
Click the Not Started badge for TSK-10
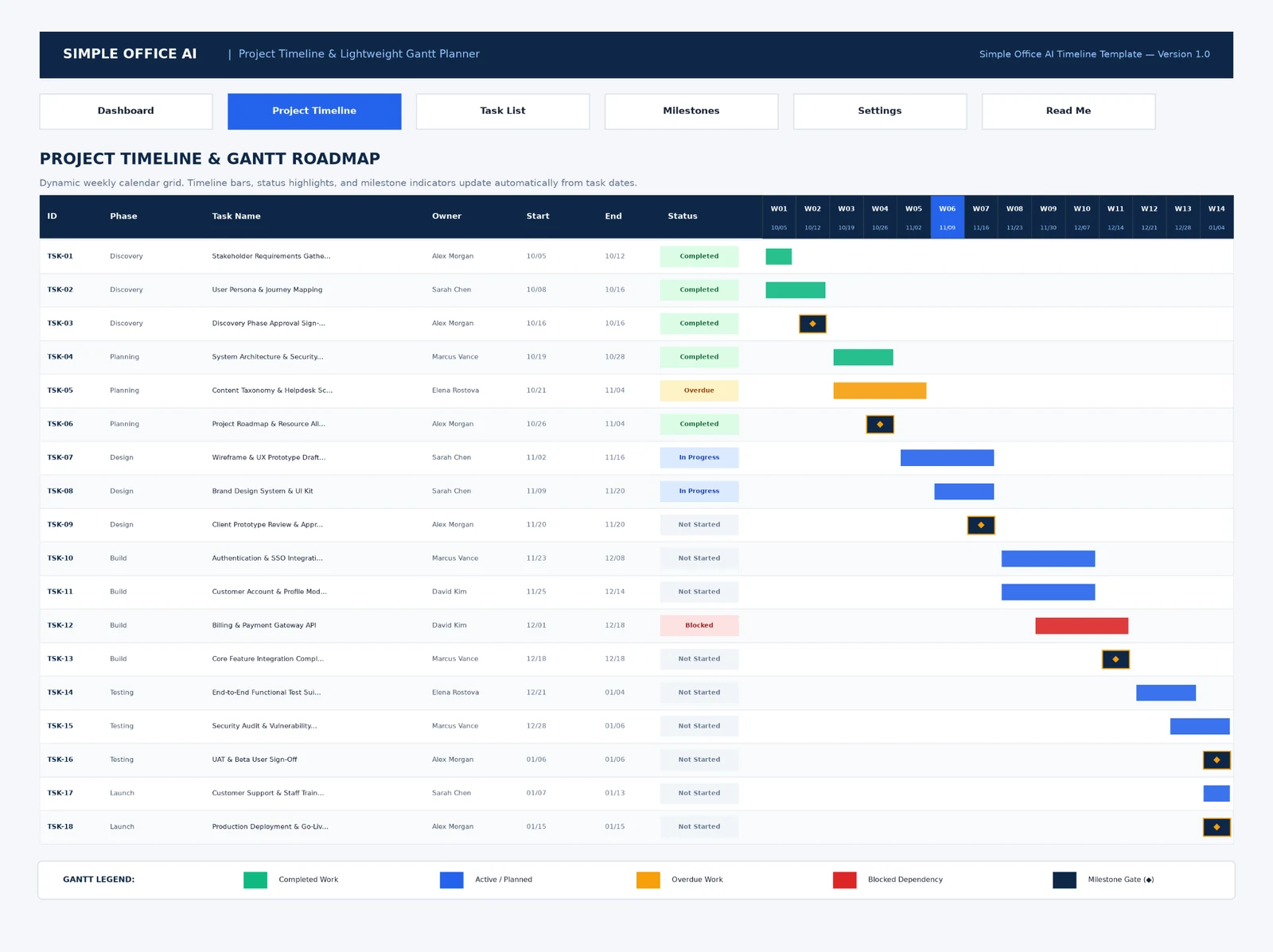click(699, 558)
